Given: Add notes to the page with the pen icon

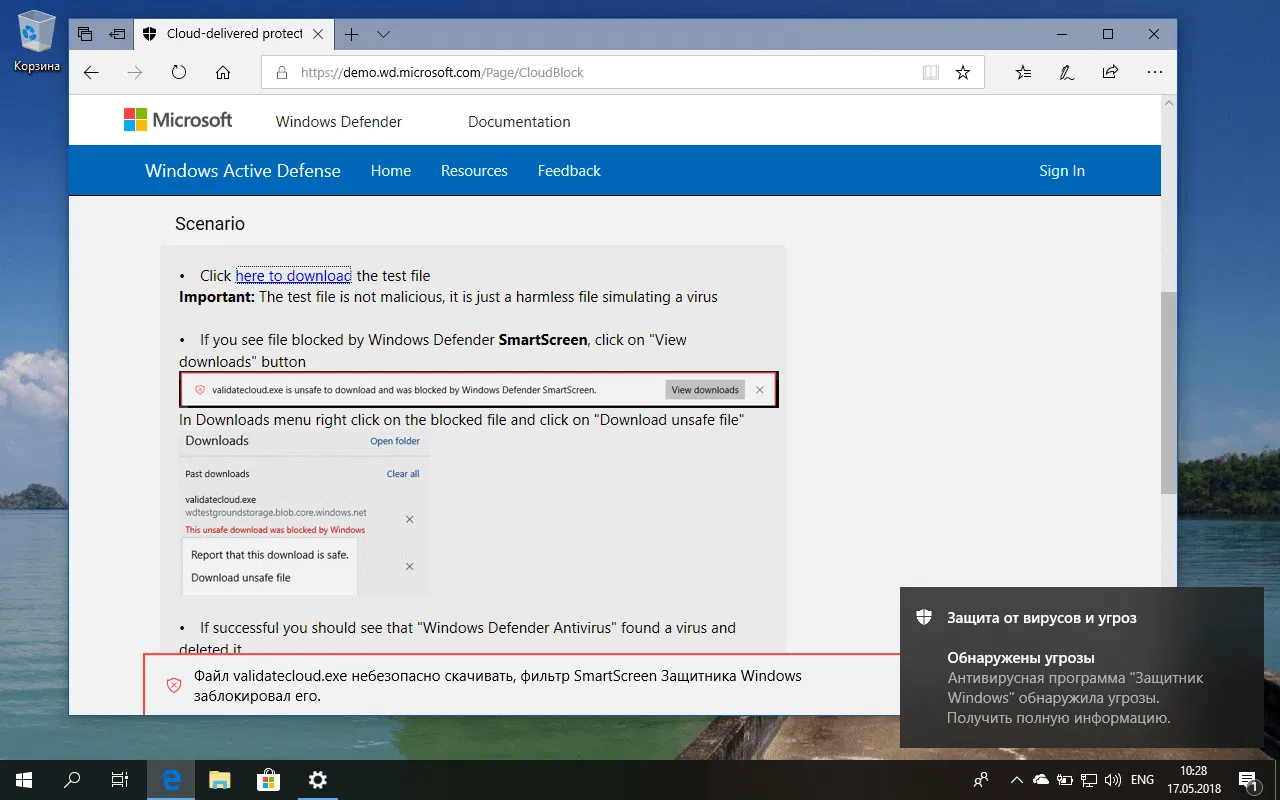Looking at the screenshot, I should click(1067, 72).
